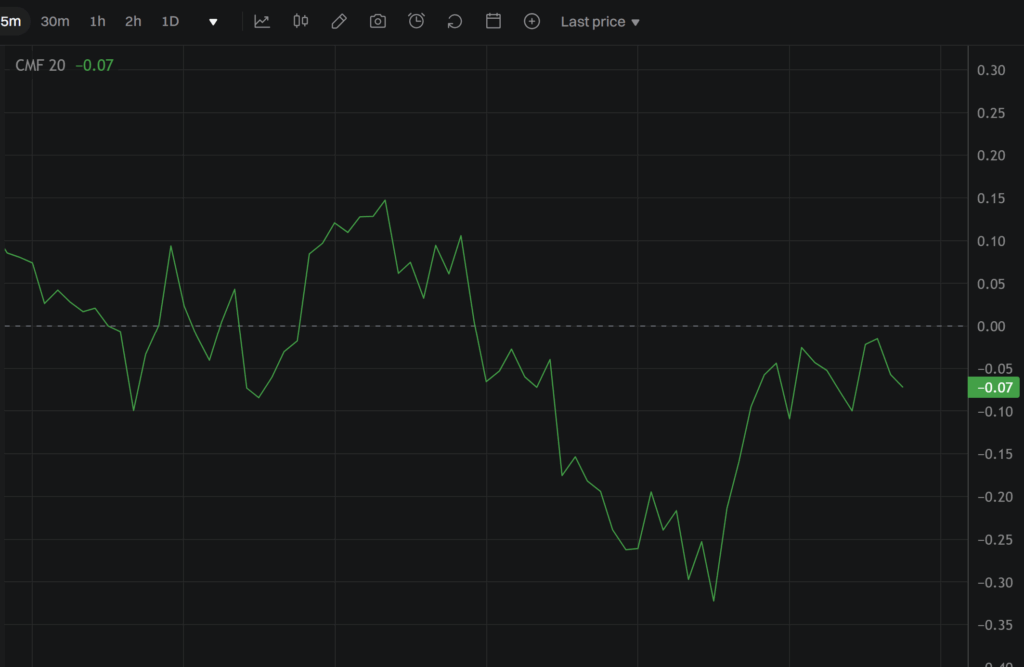Open the indicators line-chart icon

click(x=262, y=21)
